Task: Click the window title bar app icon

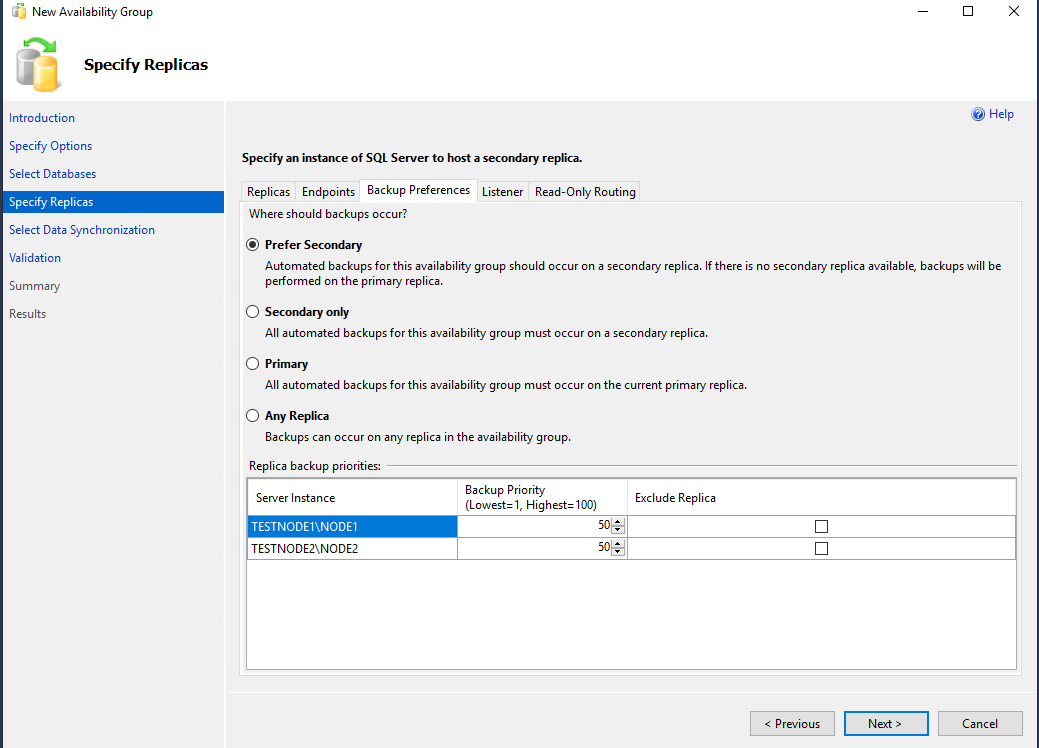Action: (x=19, y=11)
